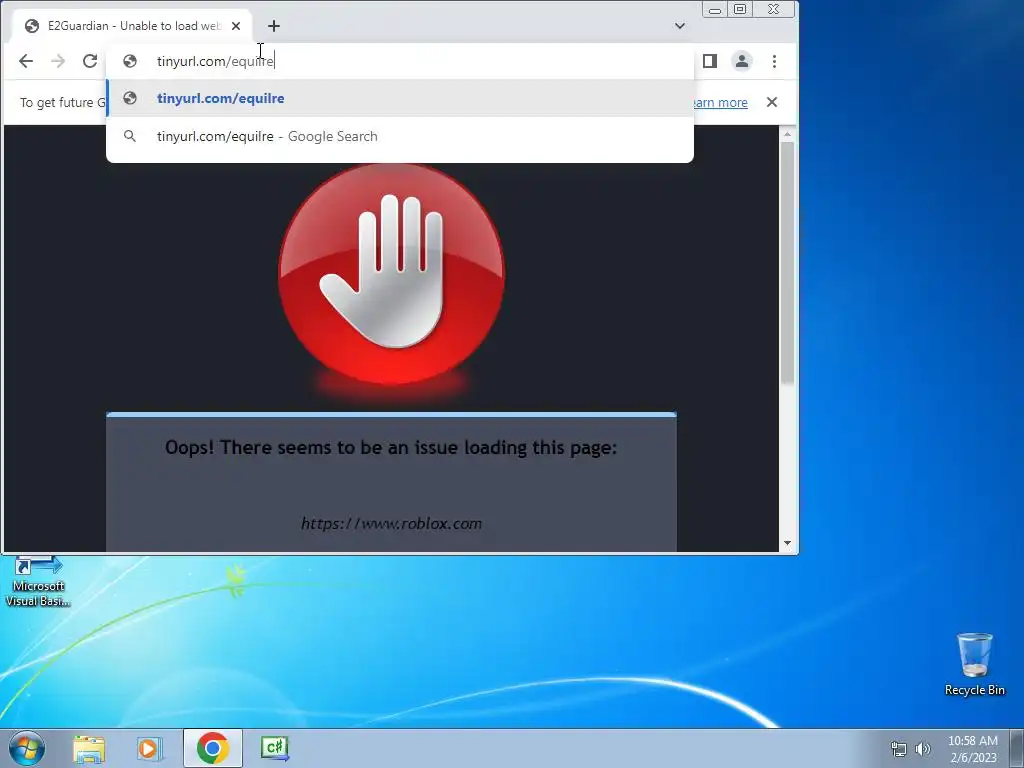Click the page vertical scrollbar thumb
Viewport: 1024px width, 768px height.
(787, 263)
